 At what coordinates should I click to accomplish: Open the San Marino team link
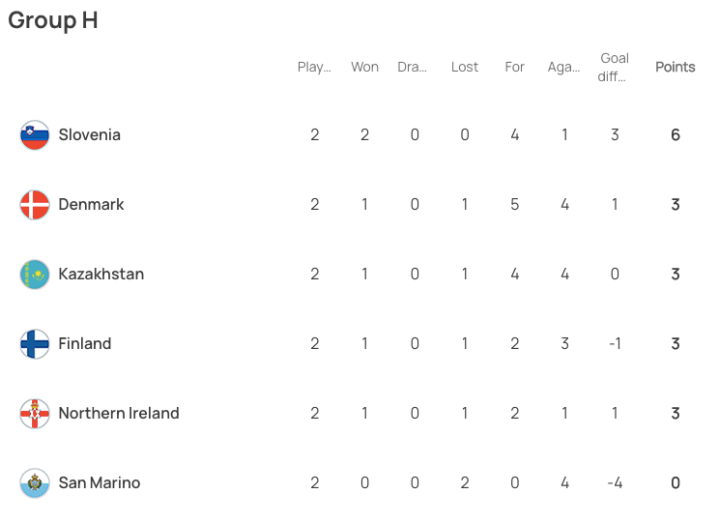[x=99, y=483]
